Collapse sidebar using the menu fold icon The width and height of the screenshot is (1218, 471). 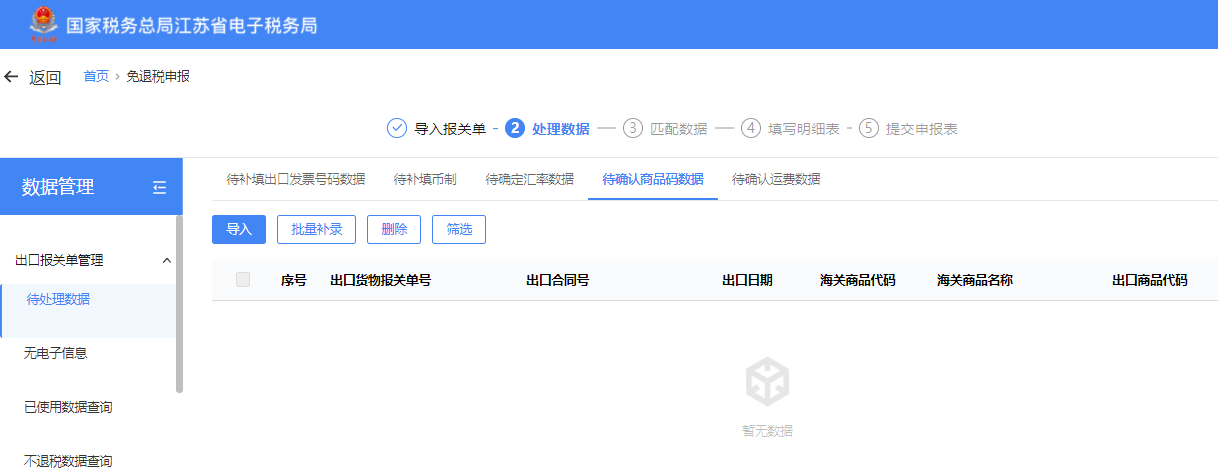pyautogui.click(x=159, y=187)
